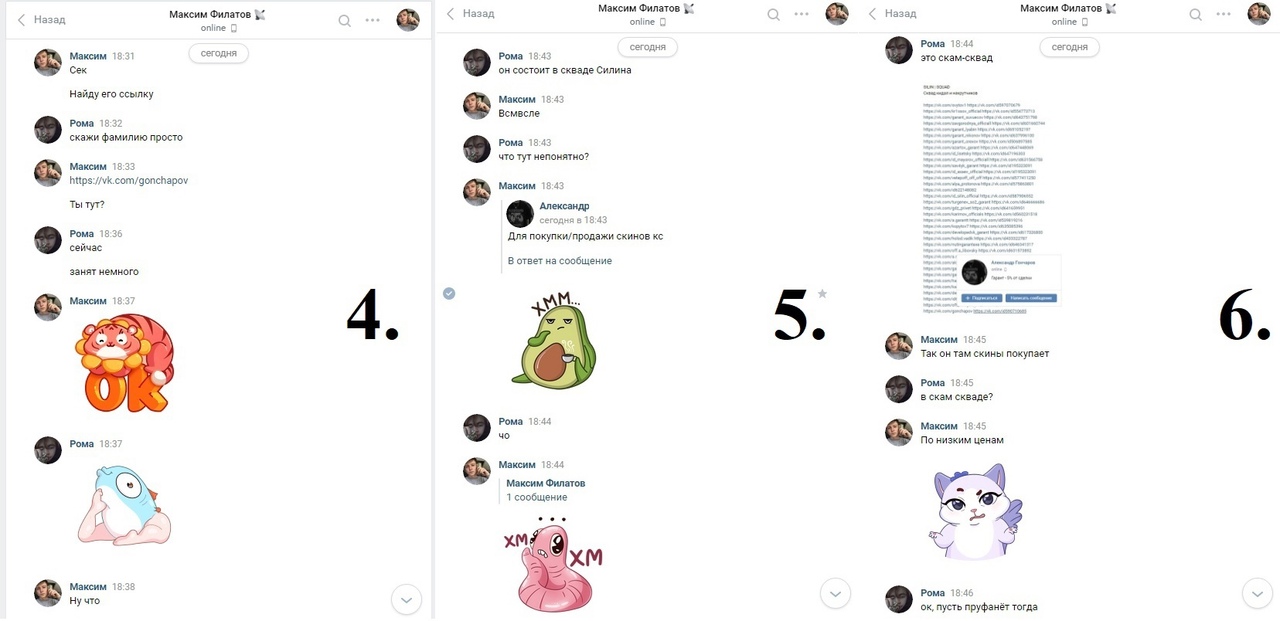Screen dimensions: 1280x621
Task: Click Назад in the third chat panel
Action: click(891, 13)
